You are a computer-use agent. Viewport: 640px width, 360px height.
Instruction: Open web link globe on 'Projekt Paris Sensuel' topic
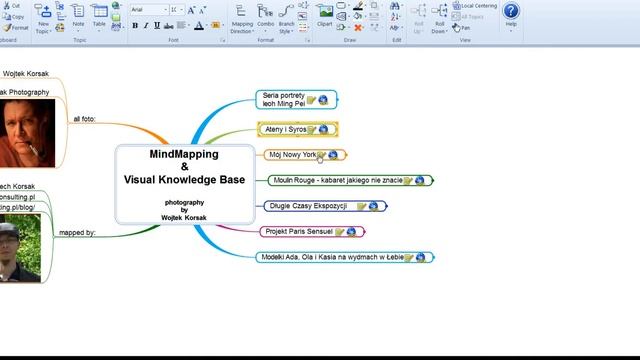click(x=351, y=232)
